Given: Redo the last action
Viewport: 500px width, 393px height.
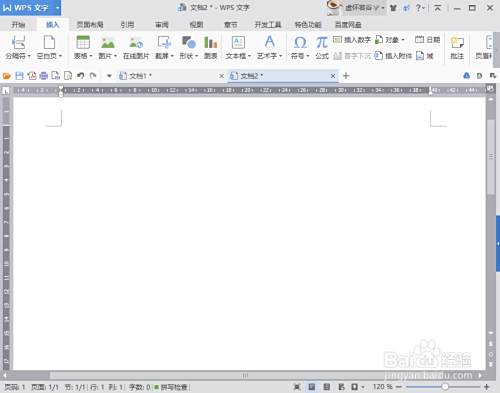Looking at the screenshot, I should [x=93, y=76].
